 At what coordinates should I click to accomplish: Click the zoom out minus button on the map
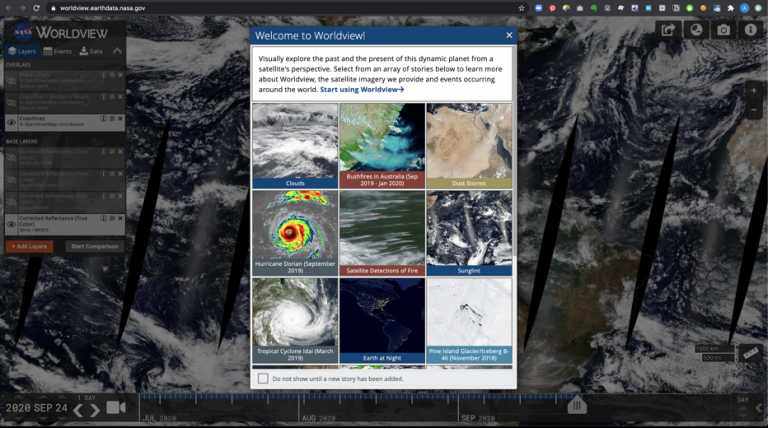pos(754,110)
